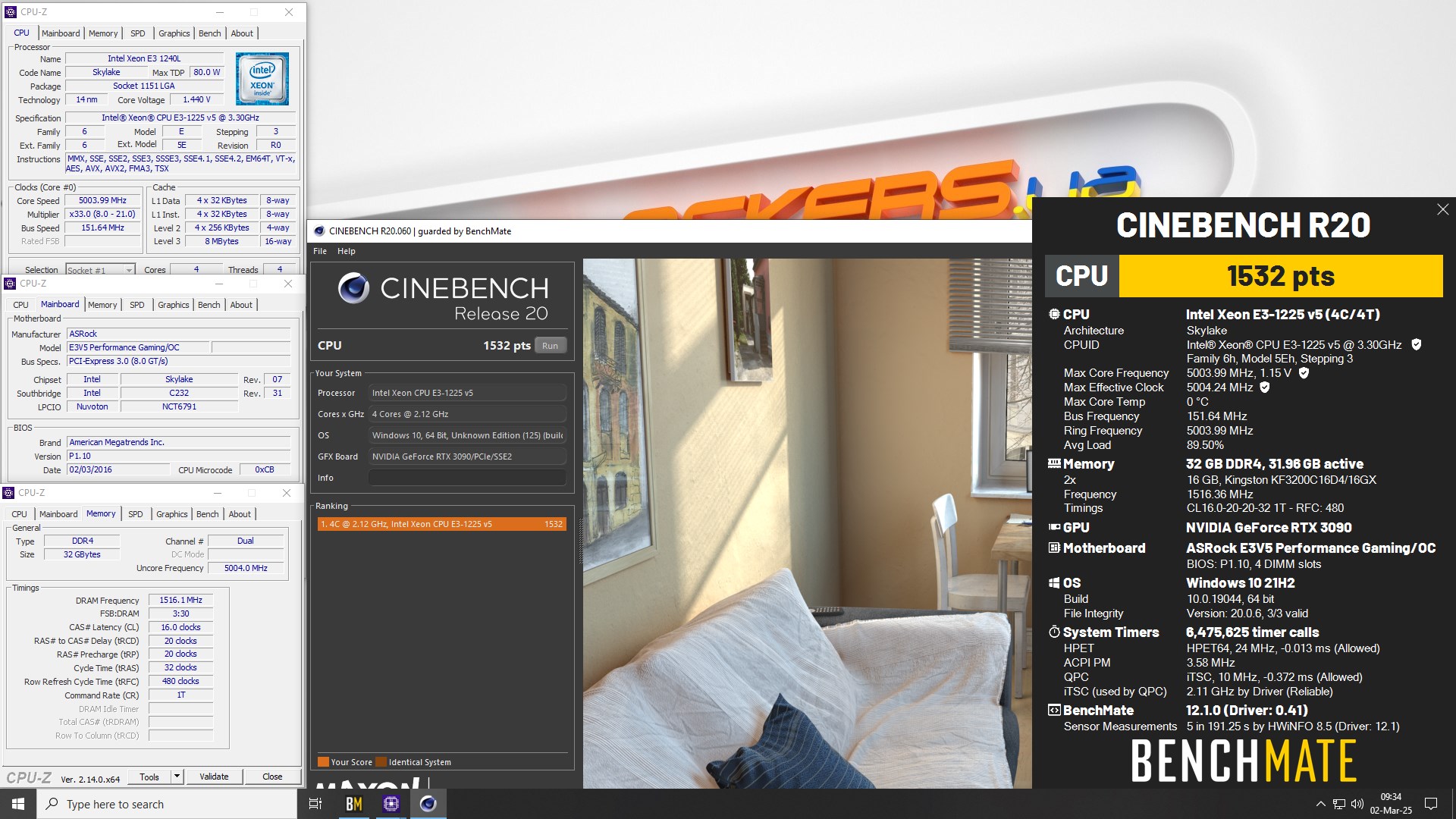Click the rendered room image in Cinebench
This screenshot has width=1456, height=819.
coord(807,523)
